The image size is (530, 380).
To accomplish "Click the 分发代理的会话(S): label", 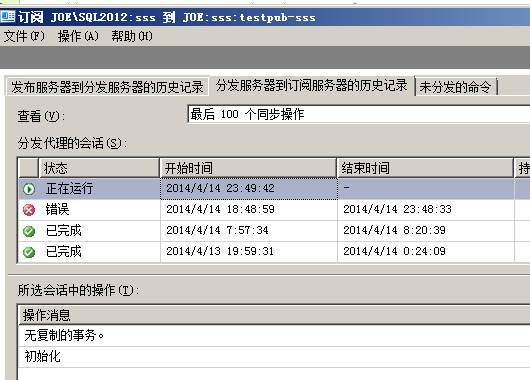I will click(x=72, y=143).
